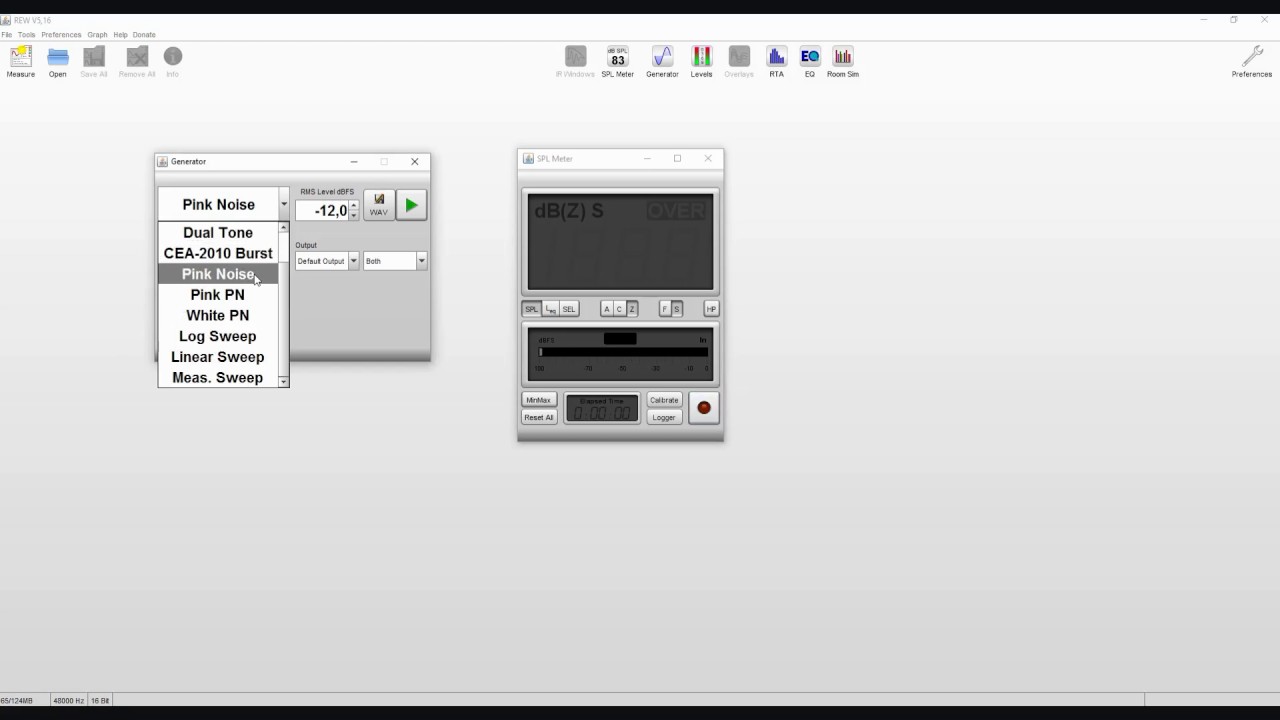This screenshot has height=720, width=1280.
Task: Select A weighting in SPL Meter
Action: coord(606,309)
